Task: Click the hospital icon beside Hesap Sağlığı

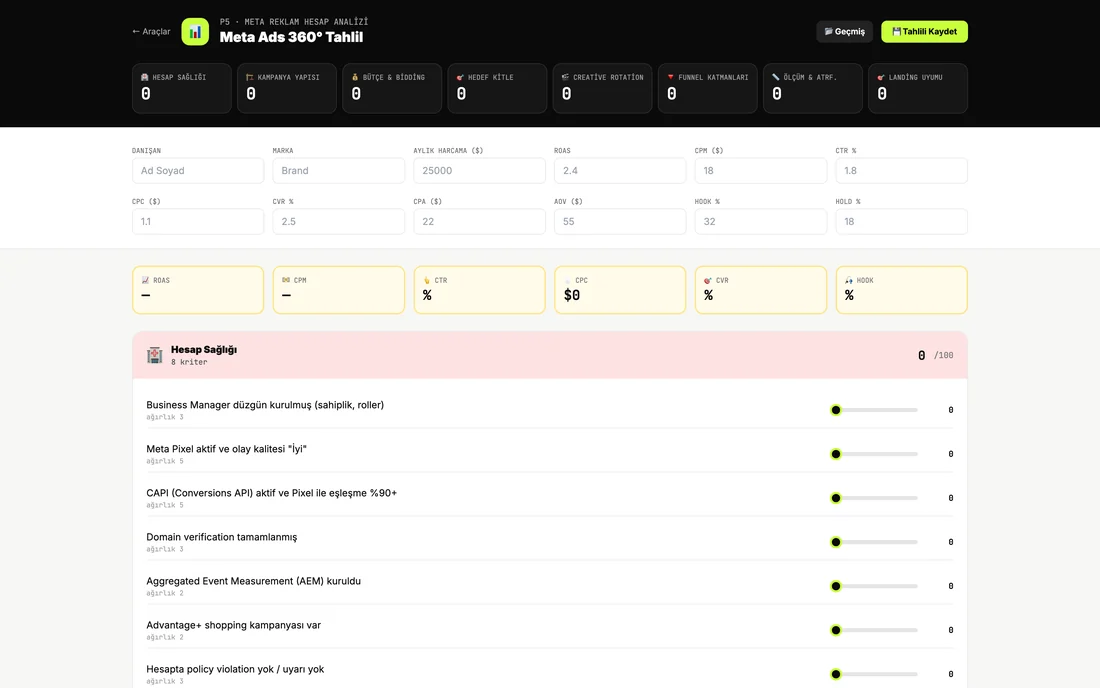Action: point(154,355)
